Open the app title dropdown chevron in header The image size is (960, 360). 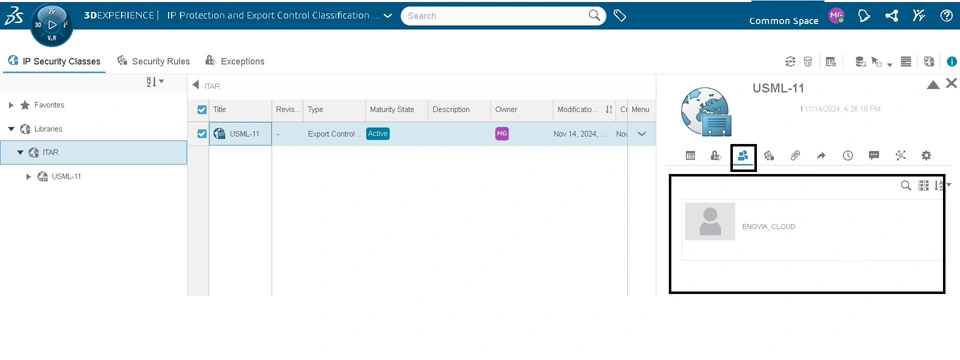point(388,16)
